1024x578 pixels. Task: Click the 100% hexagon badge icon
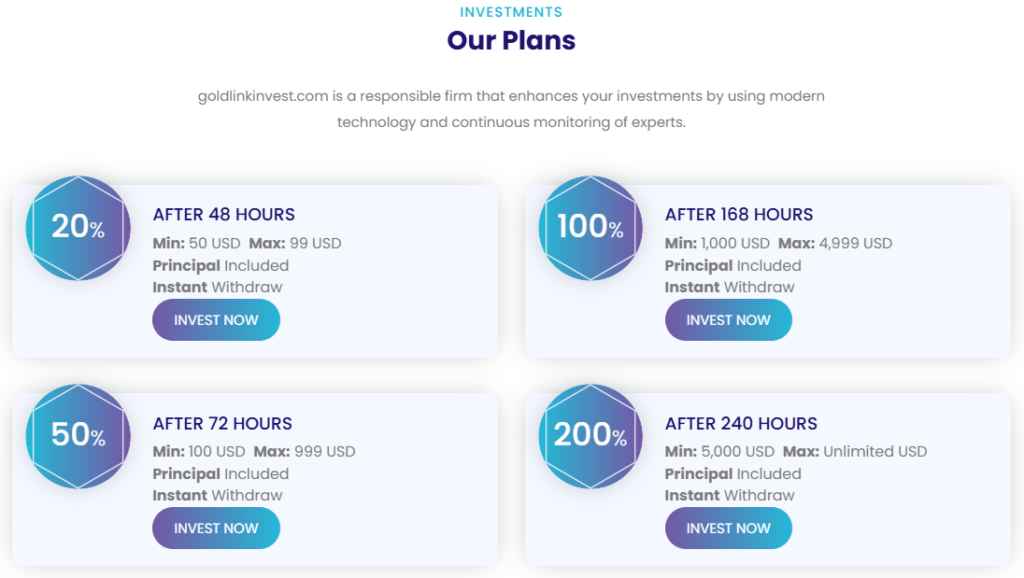[590, 227]
